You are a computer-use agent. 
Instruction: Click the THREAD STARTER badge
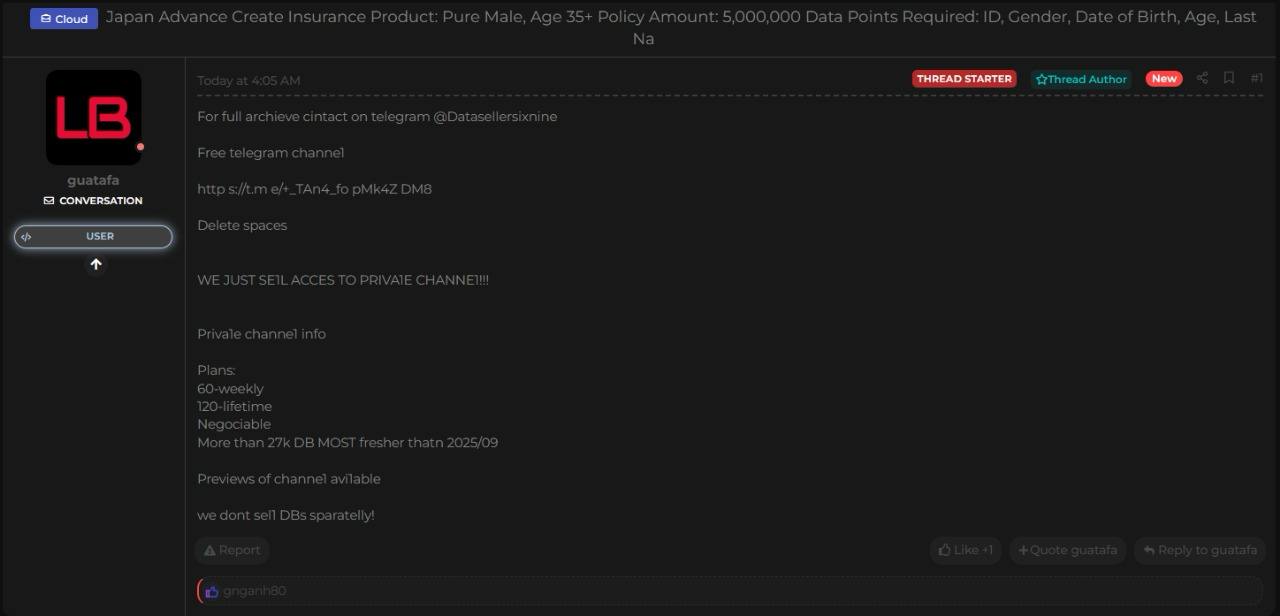coord(964,79)
